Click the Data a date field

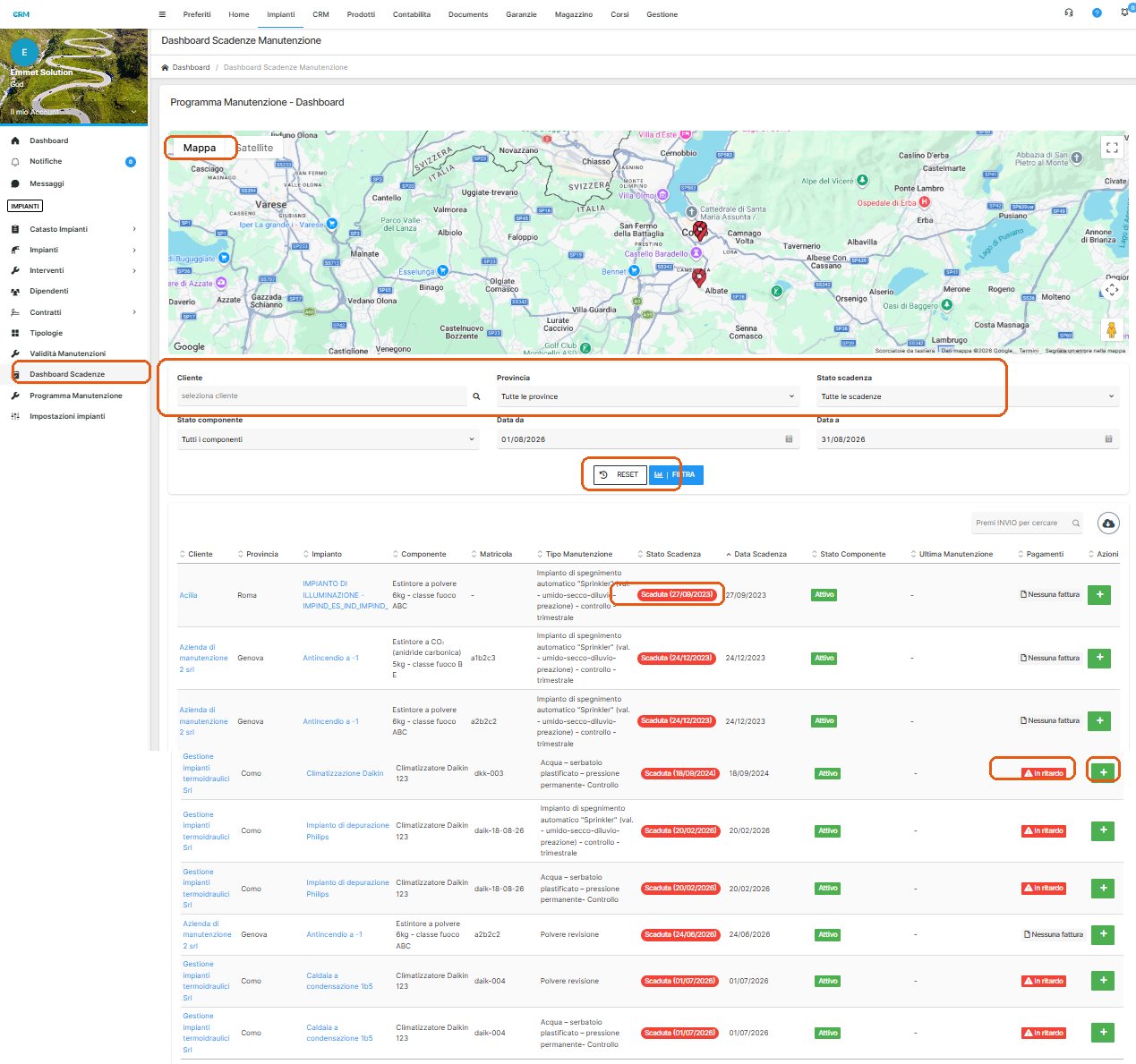coord(968,439)
